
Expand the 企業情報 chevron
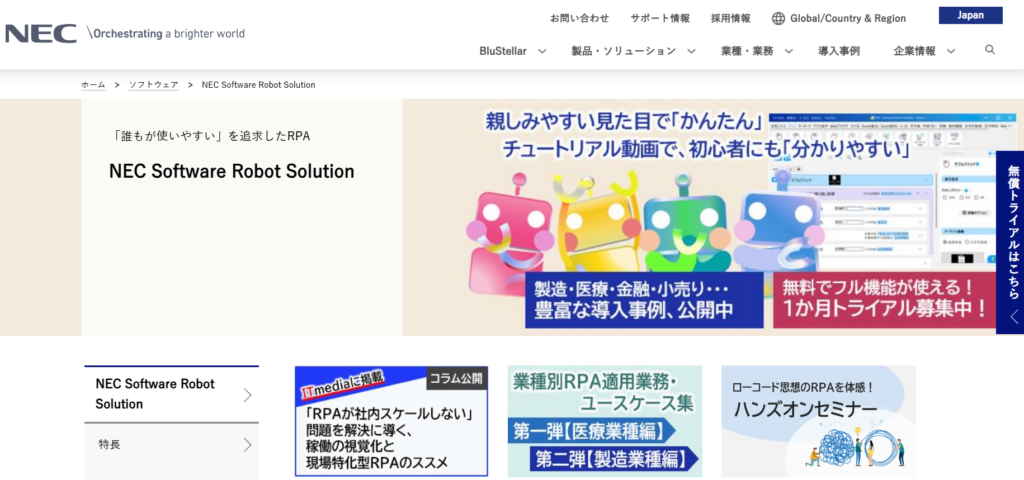(x=951, y=51)
